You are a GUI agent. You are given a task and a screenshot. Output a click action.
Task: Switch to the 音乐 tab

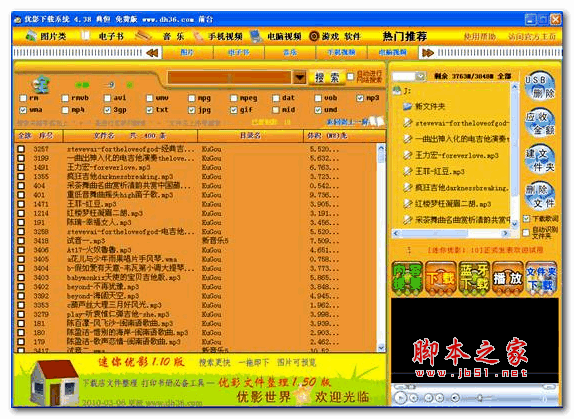tap(290, 53)
